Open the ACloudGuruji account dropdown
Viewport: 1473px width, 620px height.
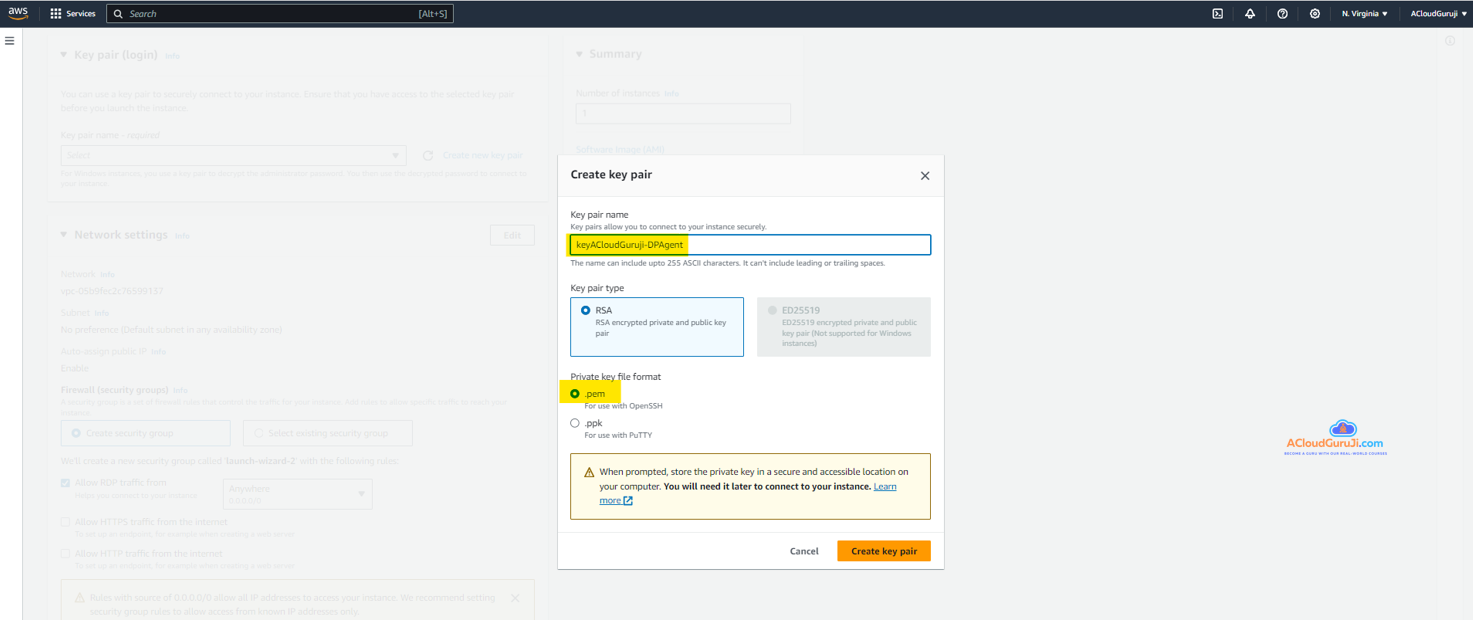click(x=1437, y=14)
